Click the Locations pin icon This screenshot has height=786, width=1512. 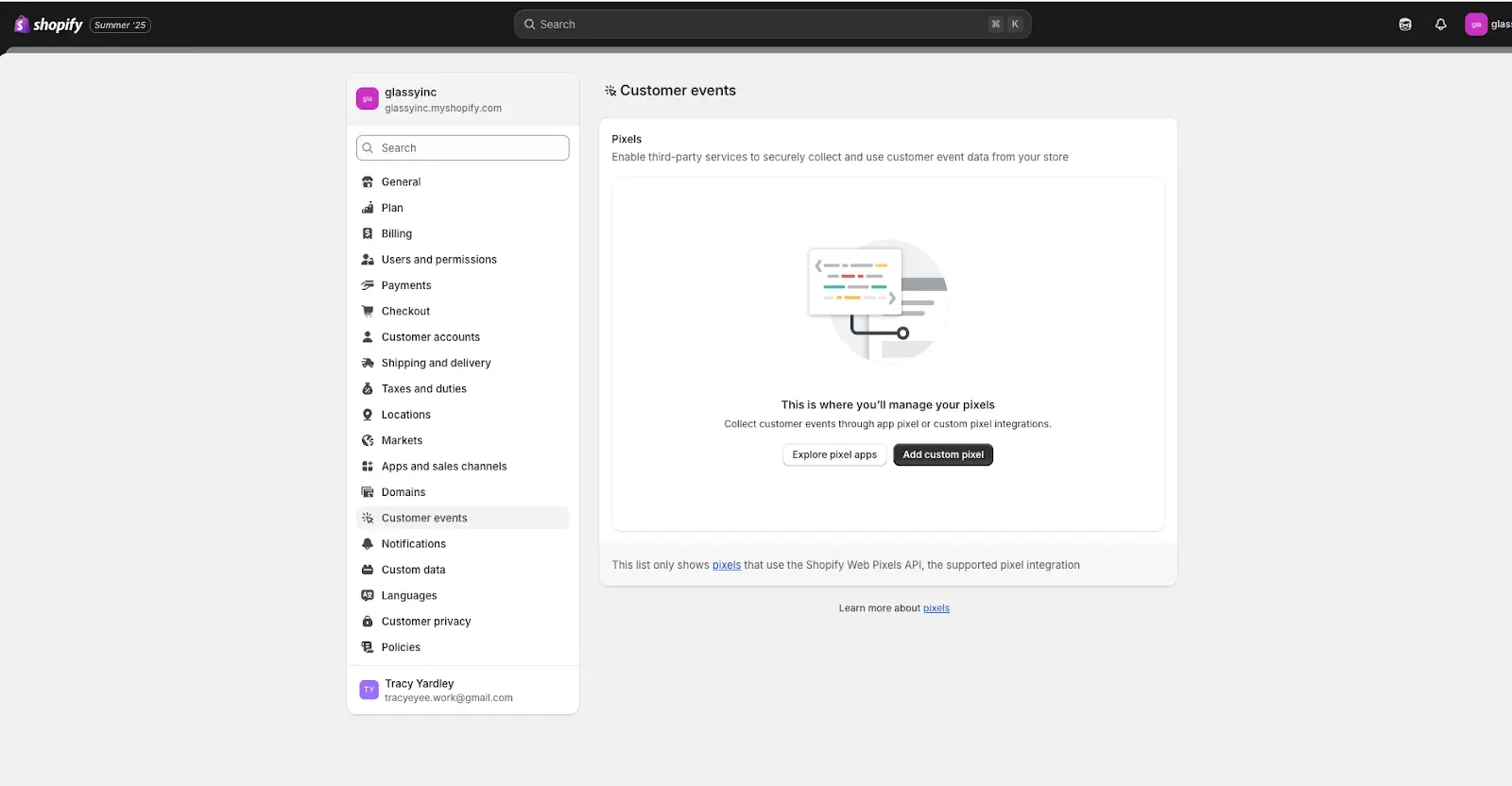[x=368, y=415]
